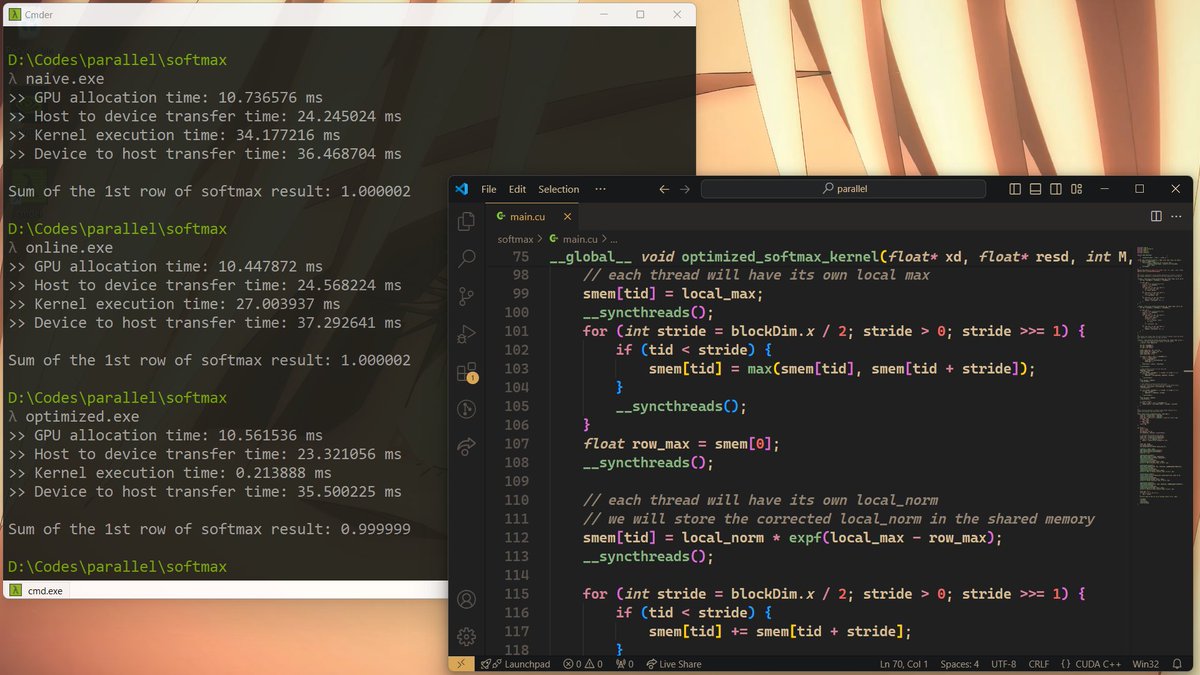The width and height of the screenshot is (1200, 675).
Task: Click the main.cu breadcrumb item
Action: click(x=573, y=239)
